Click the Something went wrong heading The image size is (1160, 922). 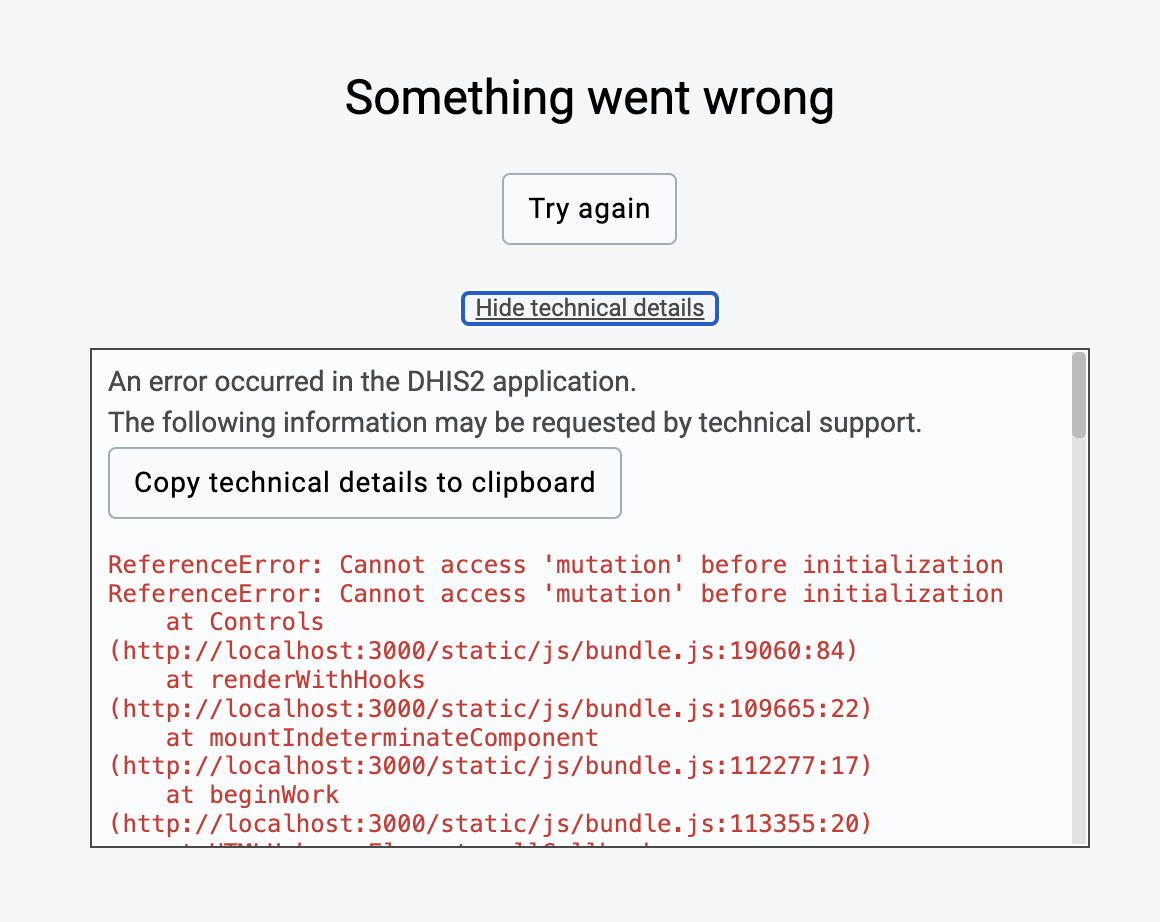(x=588, y=97)
